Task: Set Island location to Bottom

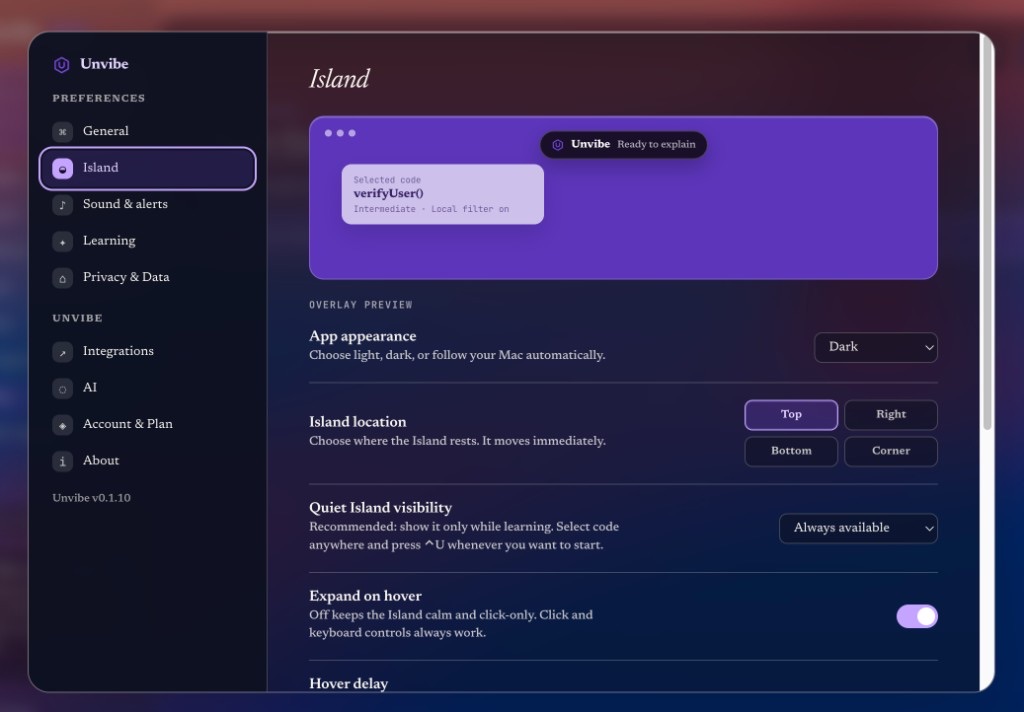Action: click(791, 451)
